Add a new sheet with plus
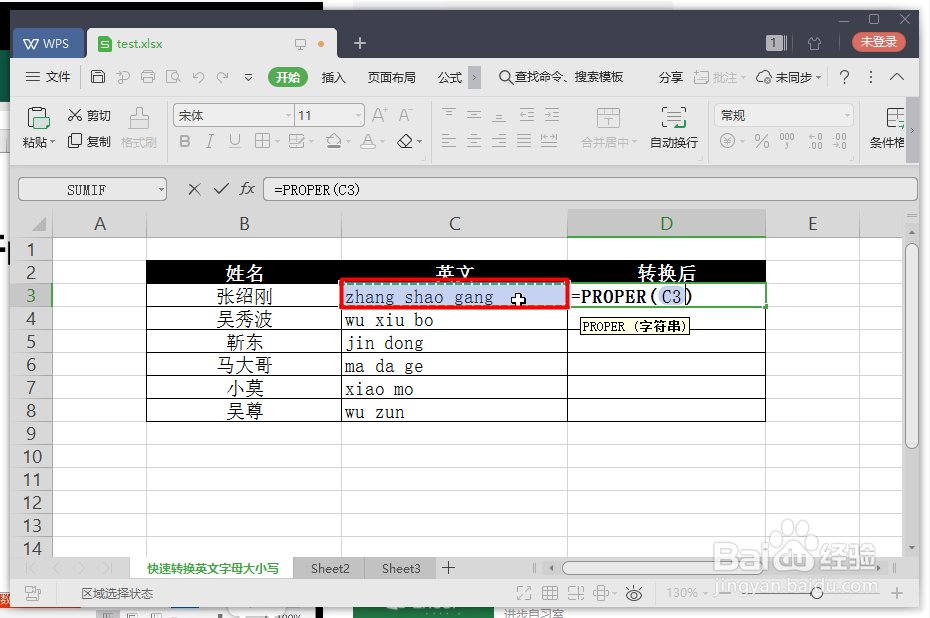930x618 pixels. tap(449, 568)
